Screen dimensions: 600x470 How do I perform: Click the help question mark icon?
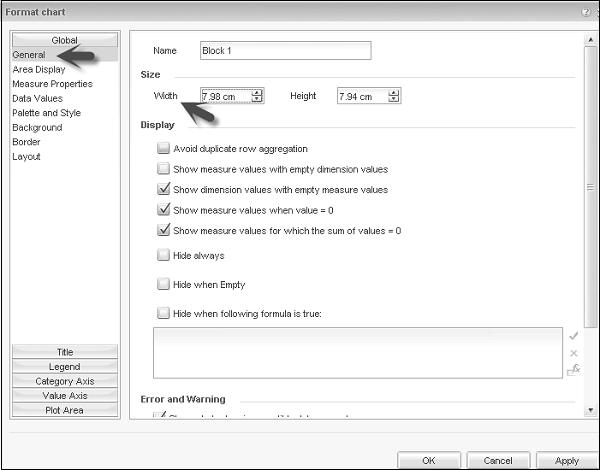tap(585, 12)
